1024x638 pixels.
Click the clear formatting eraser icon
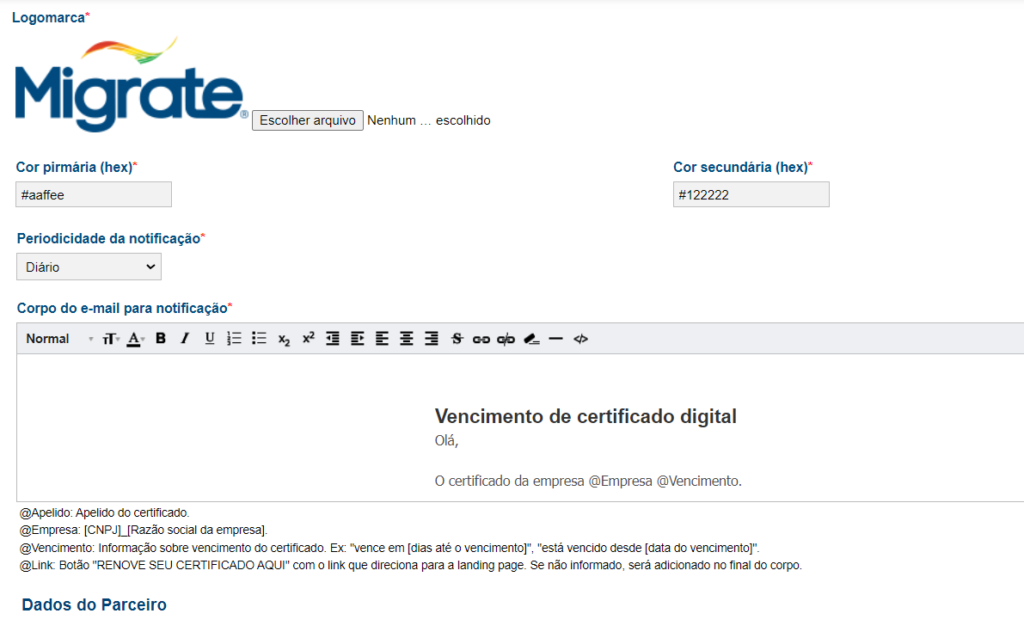[x=532, y=339]
